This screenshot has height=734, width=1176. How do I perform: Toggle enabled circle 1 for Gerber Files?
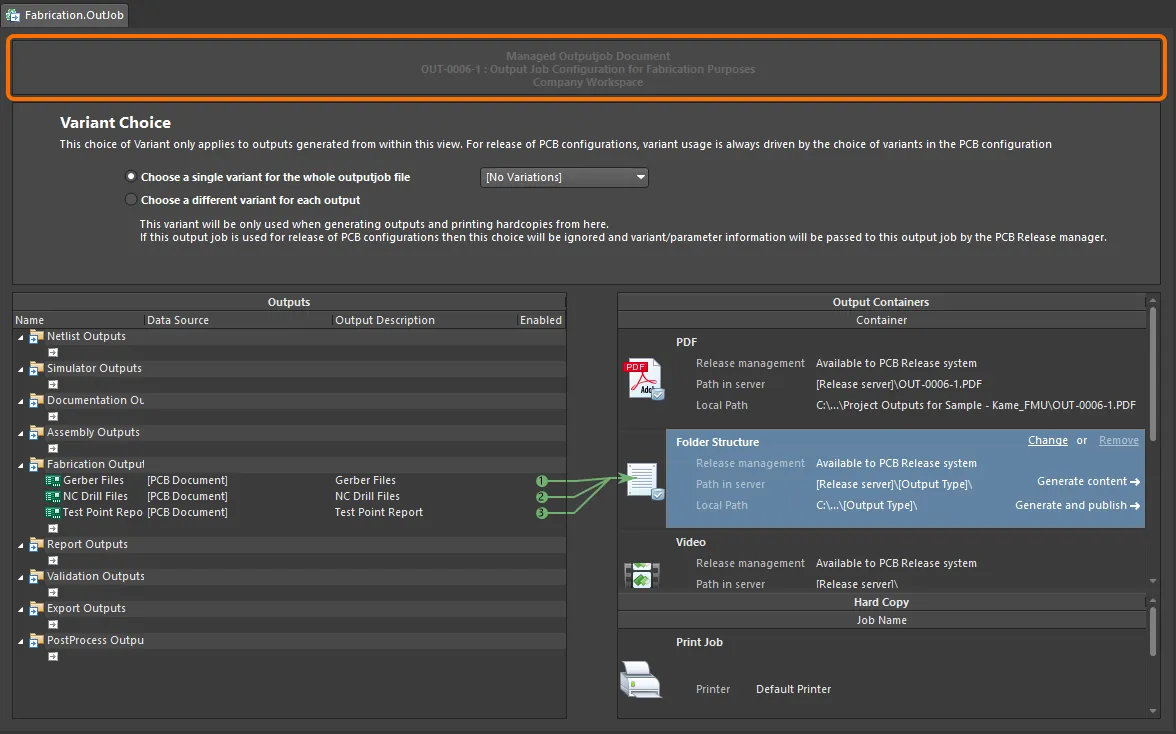tap(542, 481)
